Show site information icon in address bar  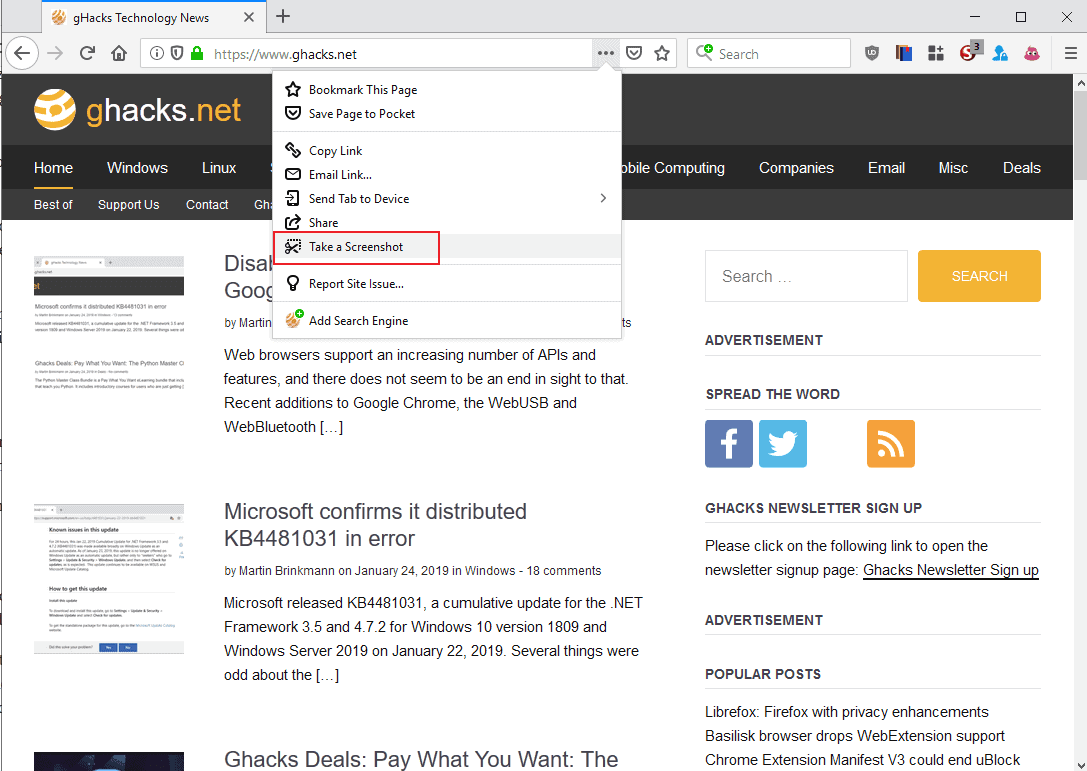[x=157, y=53]
